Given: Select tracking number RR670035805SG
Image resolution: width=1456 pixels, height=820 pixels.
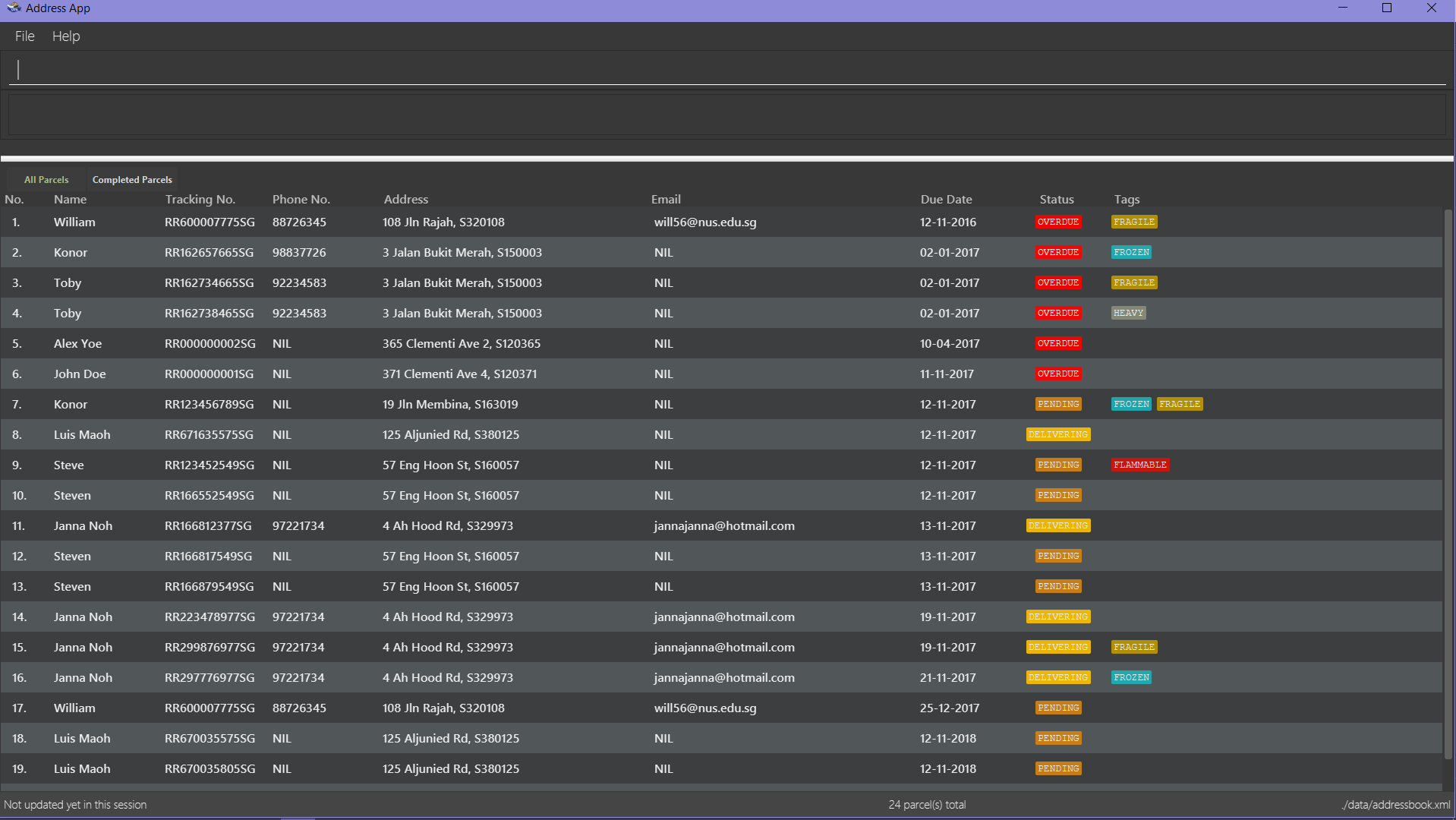Looking at the screenshot, I should tap(210, 769).
